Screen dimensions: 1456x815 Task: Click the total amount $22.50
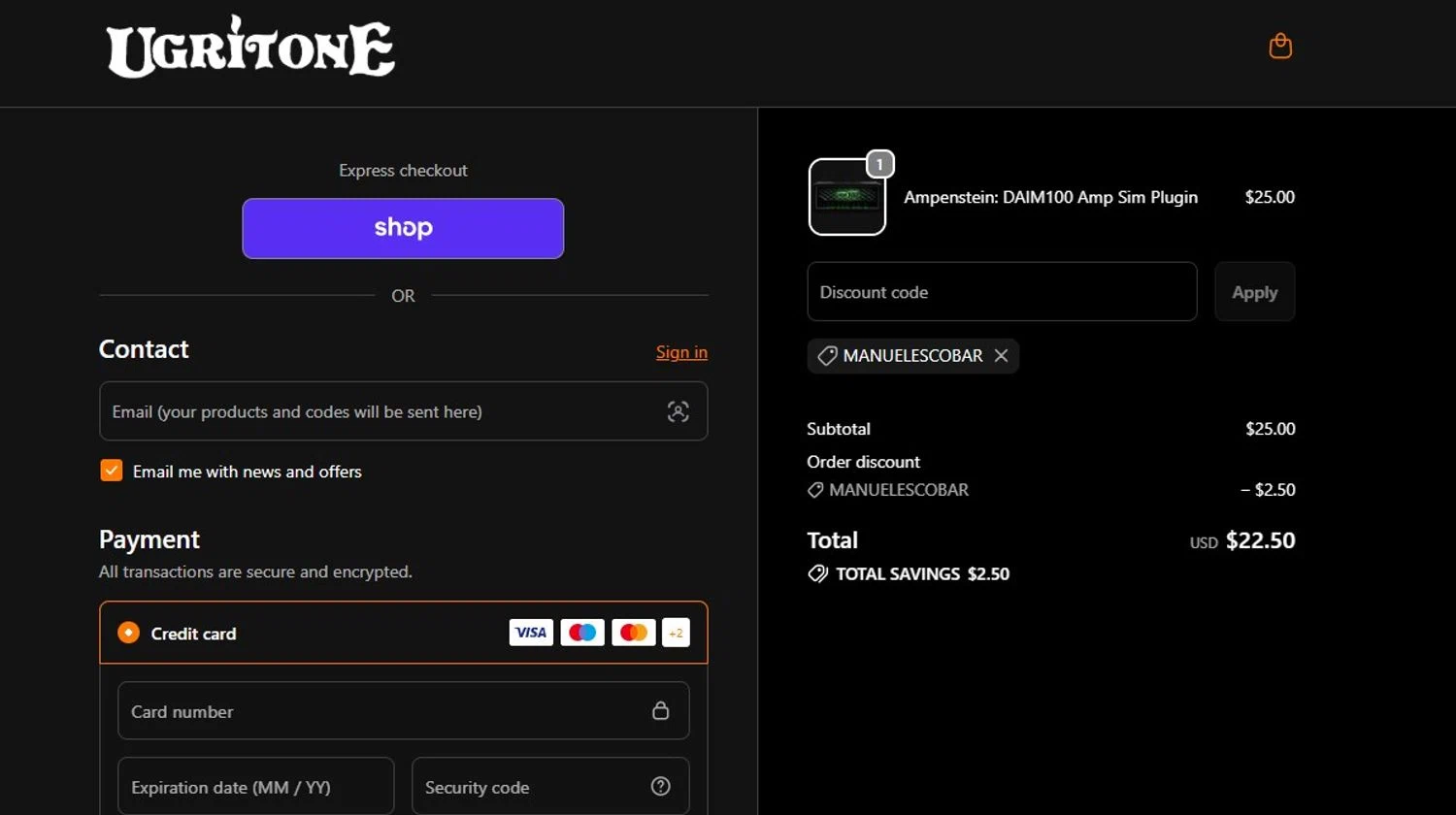1260,540
